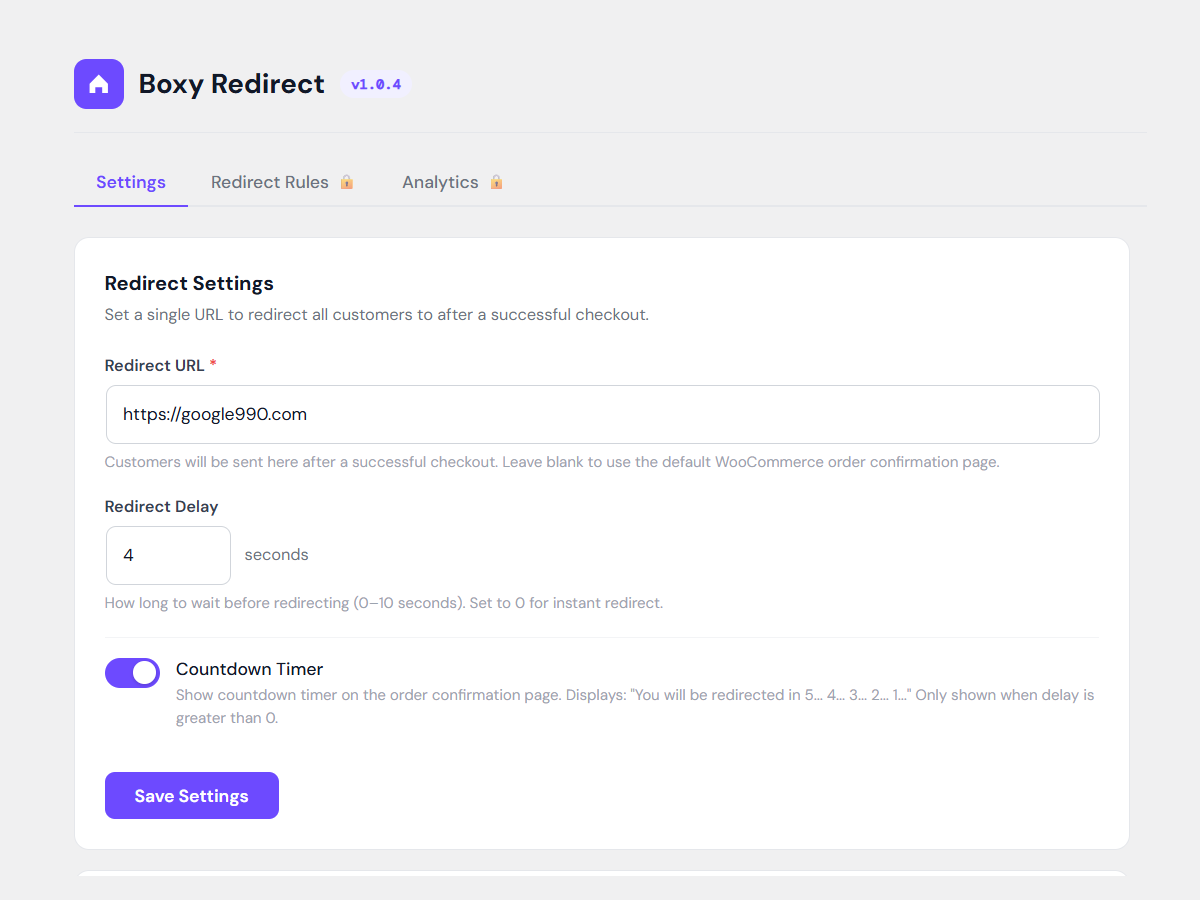Toggle the Countdown Timer switch

point(132,673)
